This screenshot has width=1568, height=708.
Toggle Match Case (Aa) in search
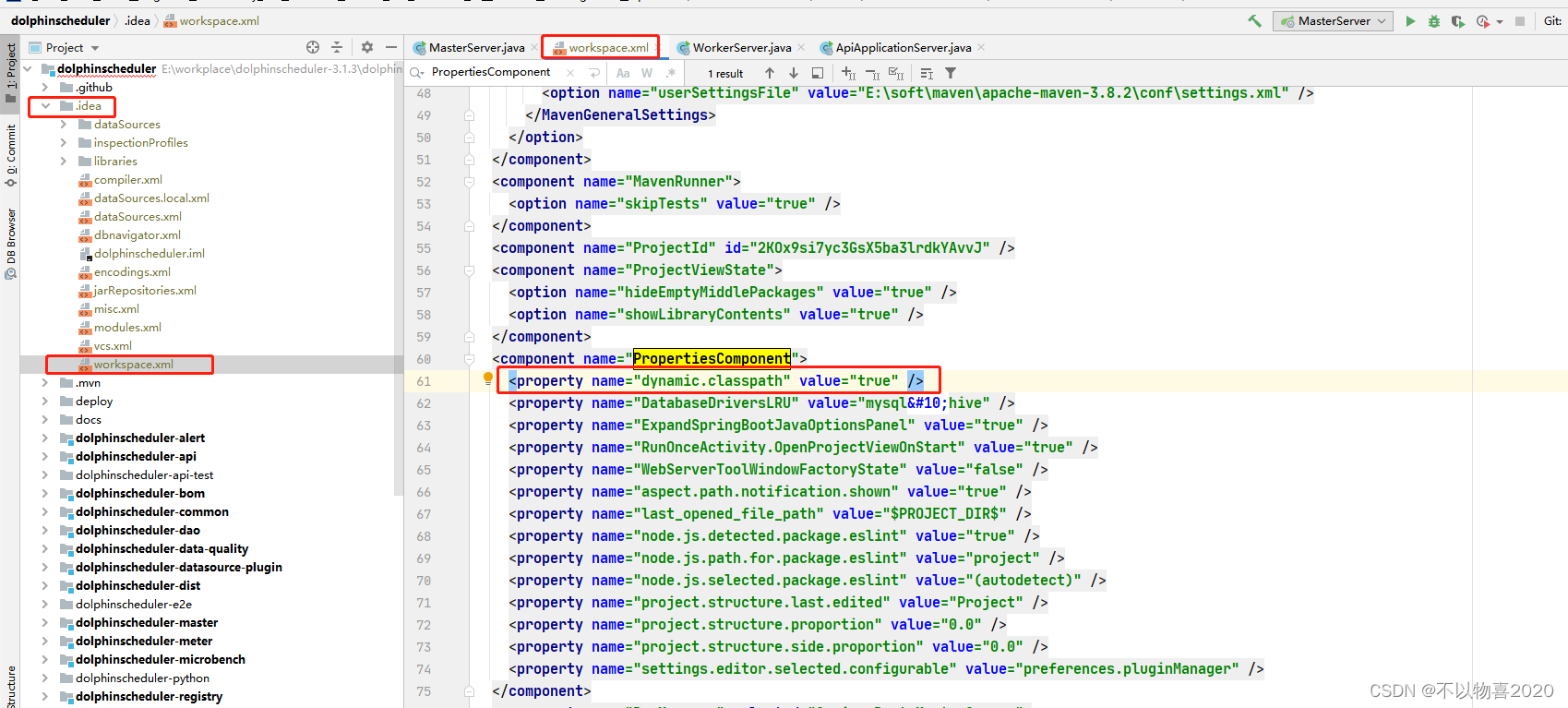623,73
